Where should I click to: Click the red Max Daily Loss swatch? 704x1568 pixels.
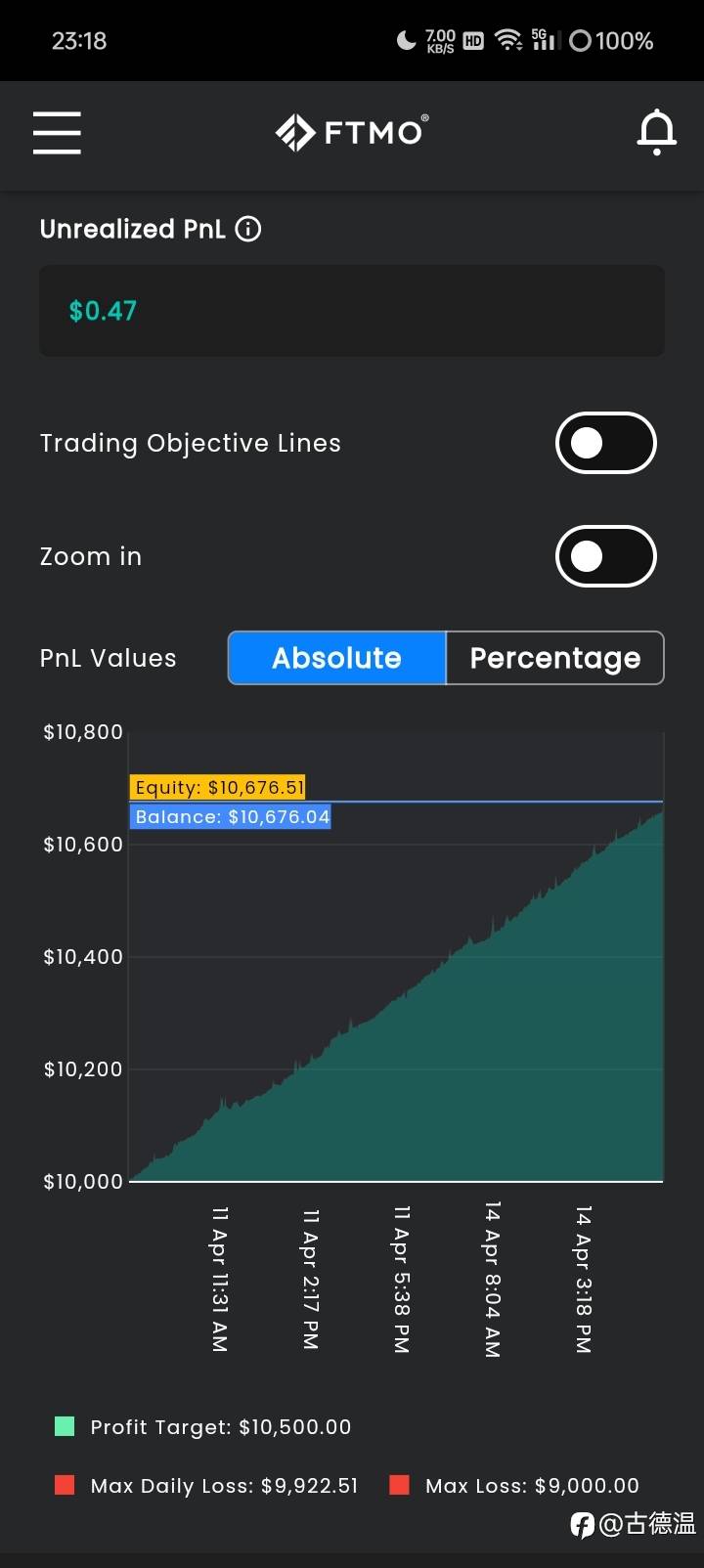click(65, 1485)
